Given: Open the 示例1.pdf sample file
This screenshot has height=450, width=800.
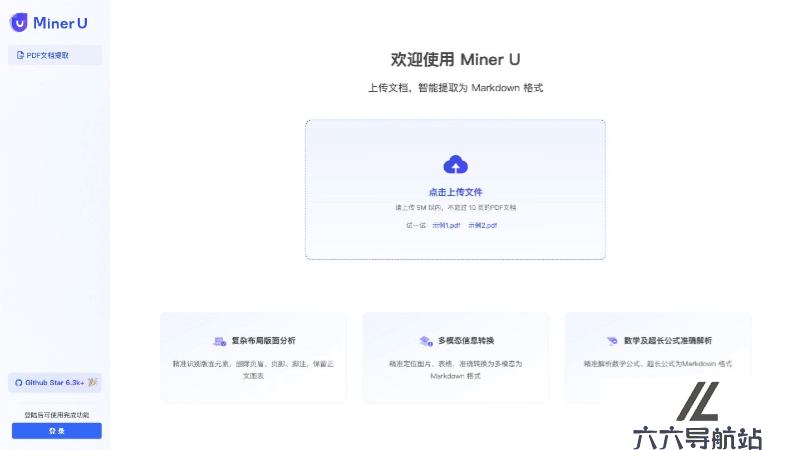Looking at the screenshot, I should (446, 225).
